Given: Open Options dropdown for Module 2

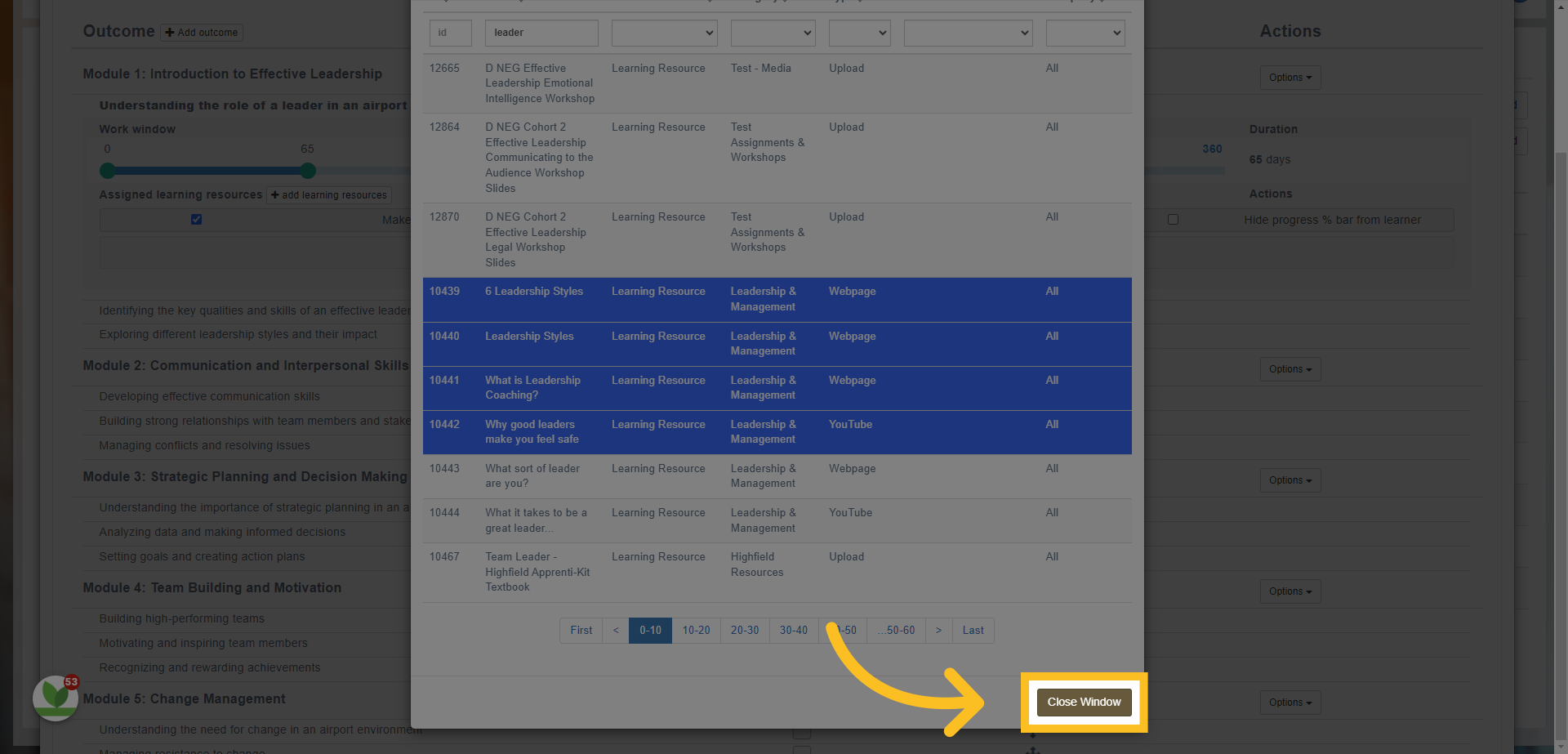Looking at the screenshot, I should 1290,369.
